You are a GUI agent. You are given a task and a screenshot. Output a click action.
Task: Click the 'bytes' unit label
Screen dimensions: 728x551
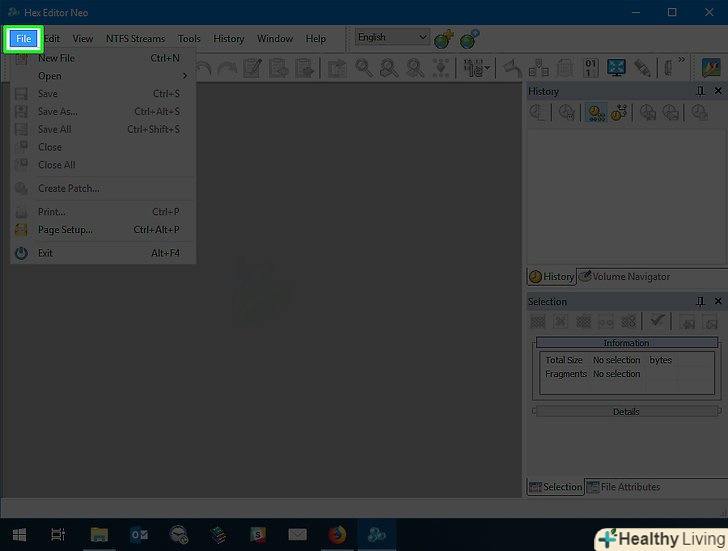tap(660, 360)
